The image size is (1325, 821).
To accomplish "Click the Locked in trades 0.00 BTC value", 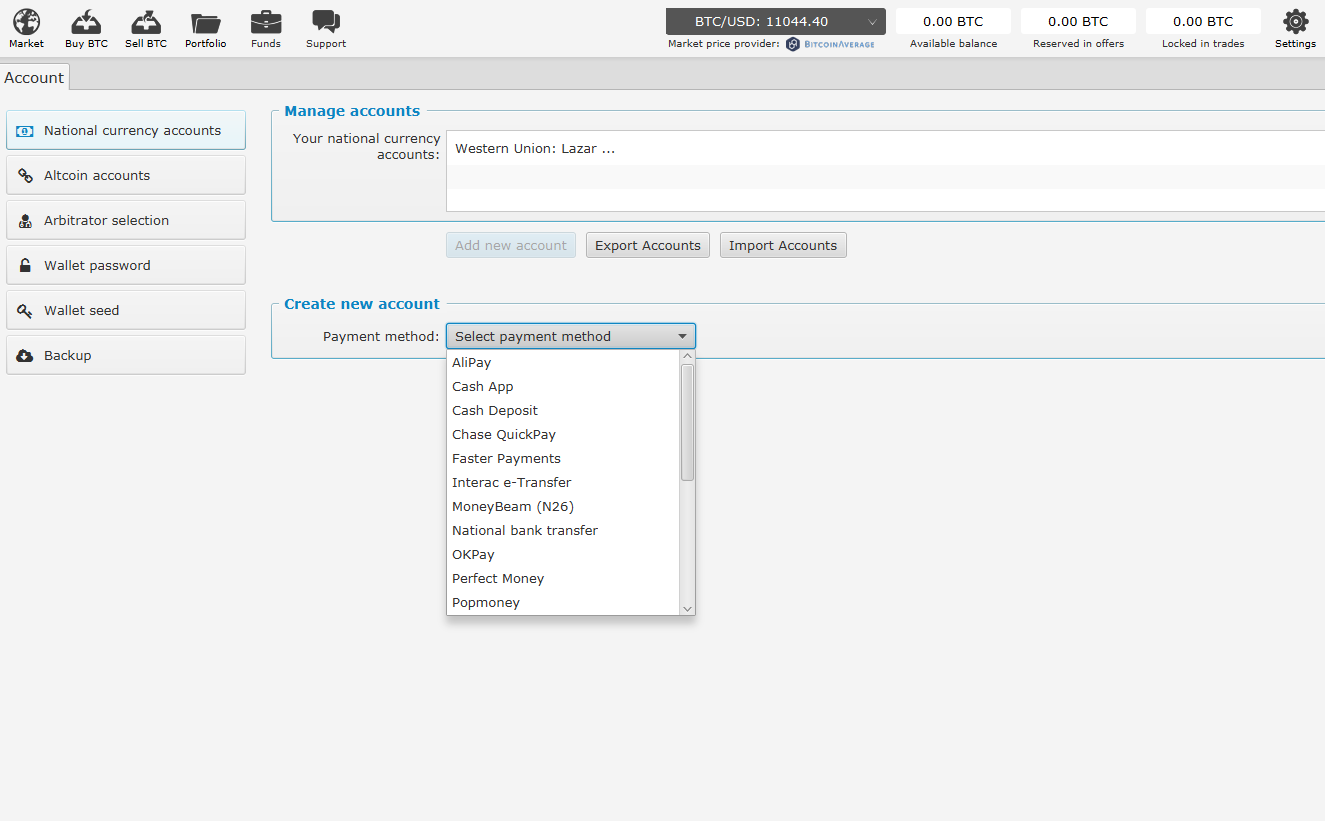I will coord(1203,21).
